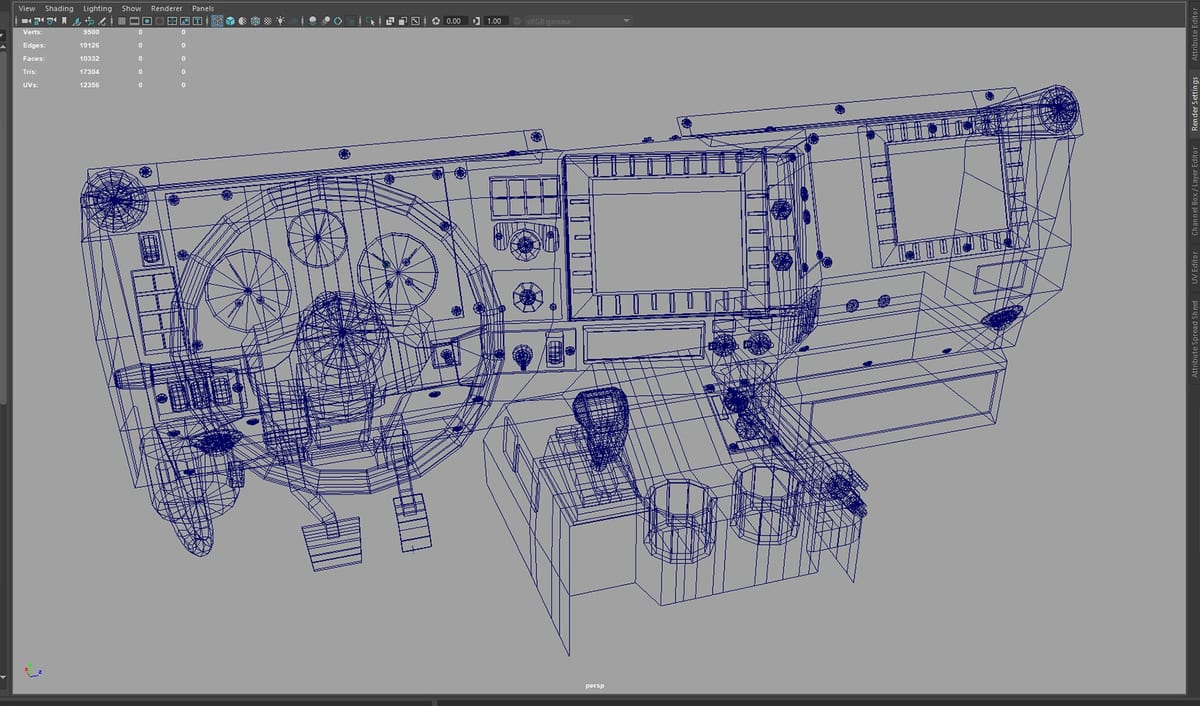Image resolution: width=1200 pixels, height=706 pixels.
Task: Open the Attribute Editor side tab
Action: (x=1194, y=33)
